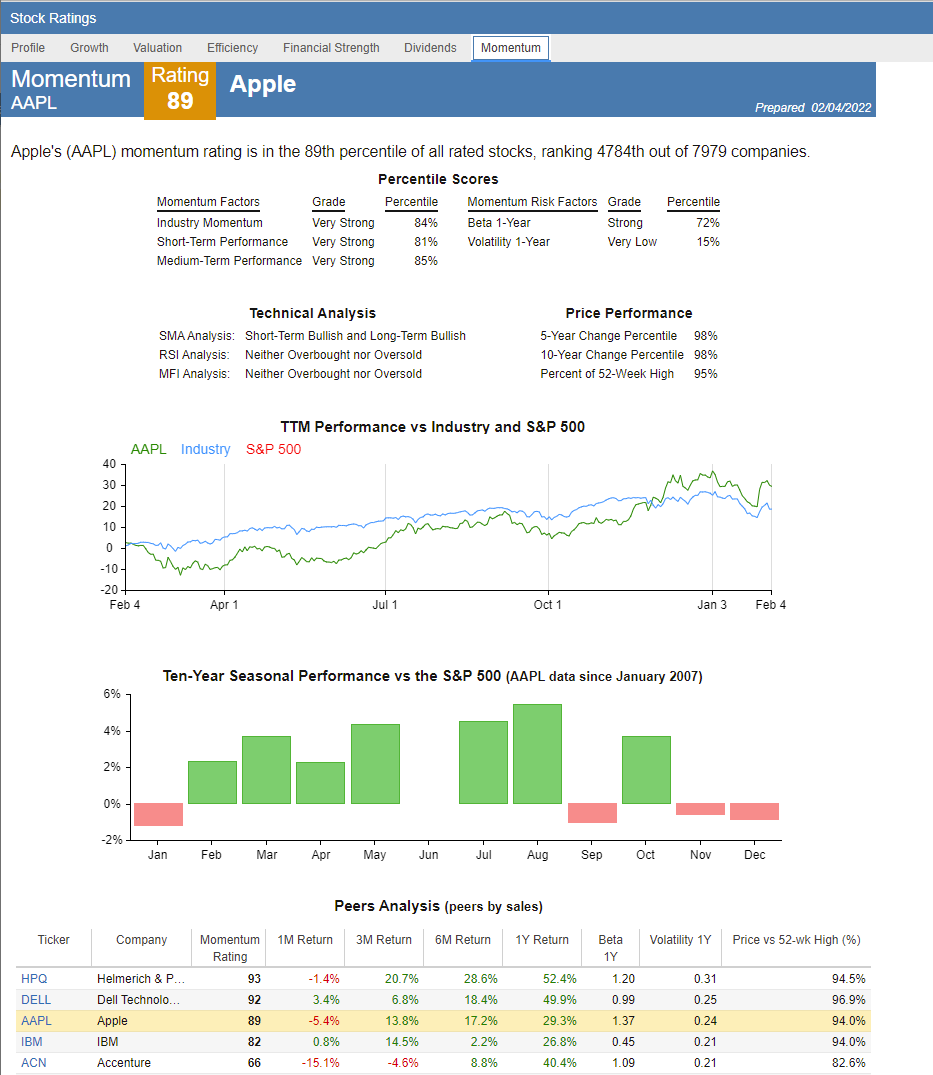This screenshot has width=933, height=1075.
Task: Click the September negative seasonal bar
Action: pyautogui.click(x=592, y=812)
